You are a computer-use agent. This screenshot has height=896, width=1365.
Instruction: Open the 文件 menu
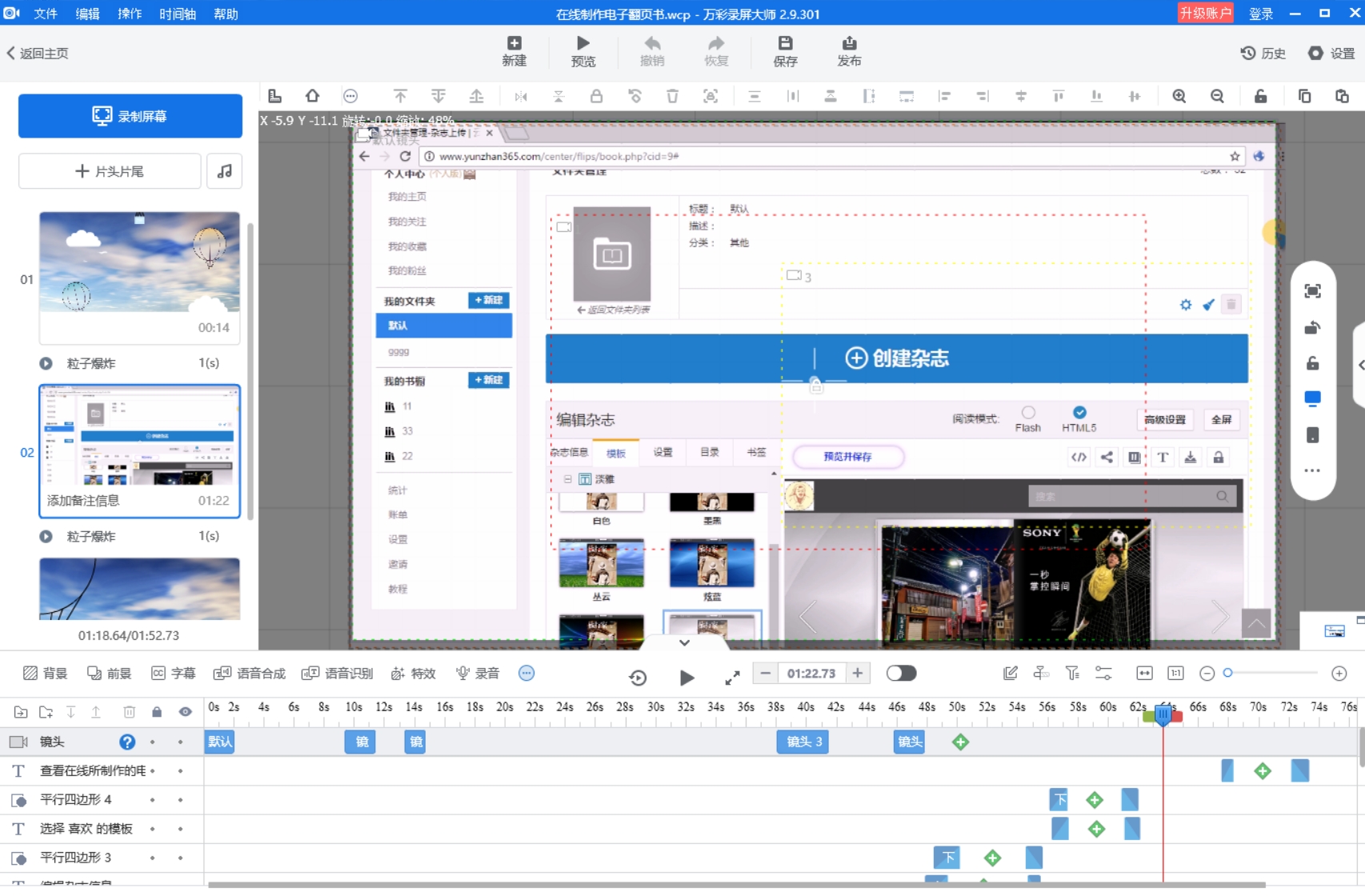click(x=46, y=14)
